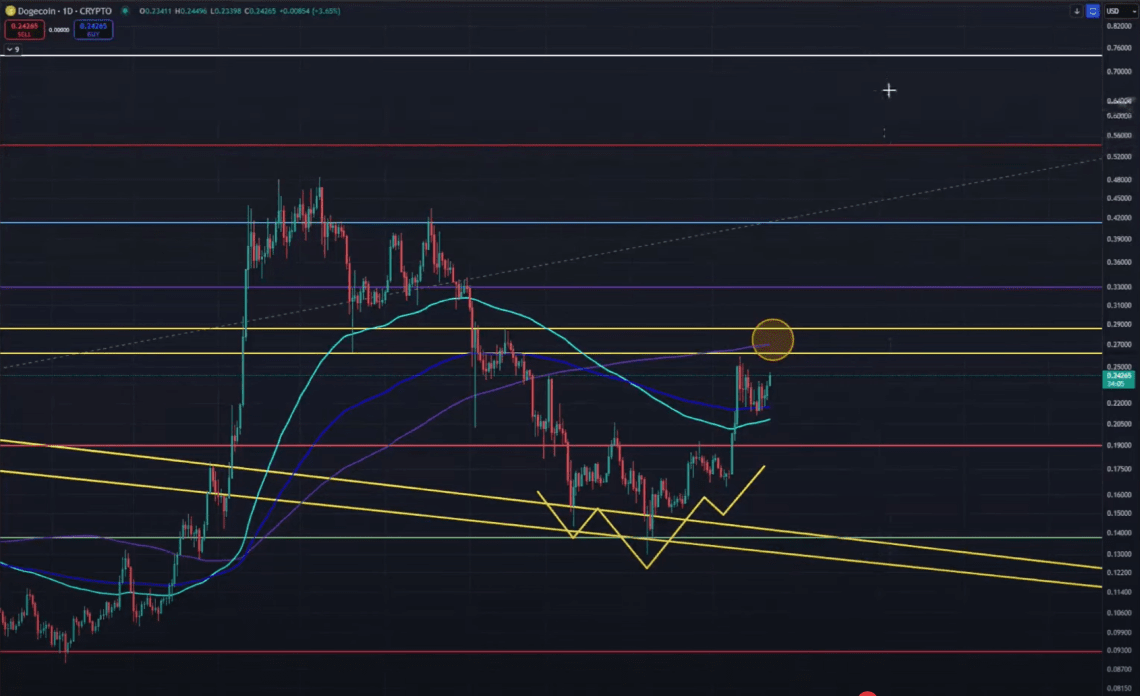Click the down-arrow icon beside USD
The width and height of the screenshot is (1140, 696).
point(1077,11)
